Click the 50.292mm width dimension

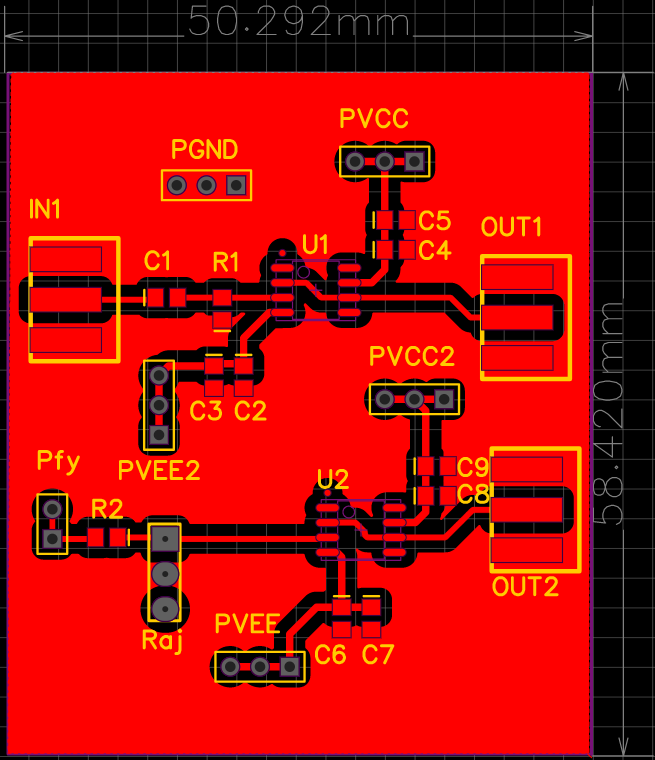point(299,22)
